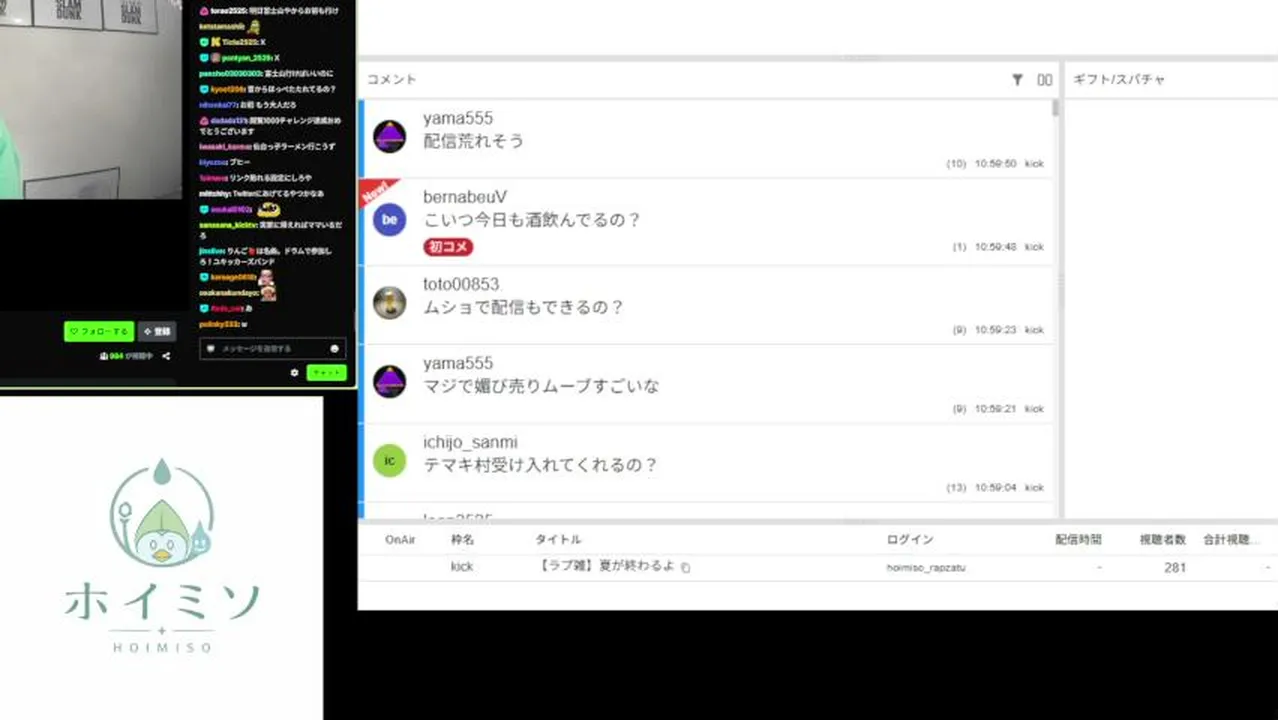Click the gray subscribe button on Kick
Viewport: 1278px width, 720px height.
coord(157,331)
